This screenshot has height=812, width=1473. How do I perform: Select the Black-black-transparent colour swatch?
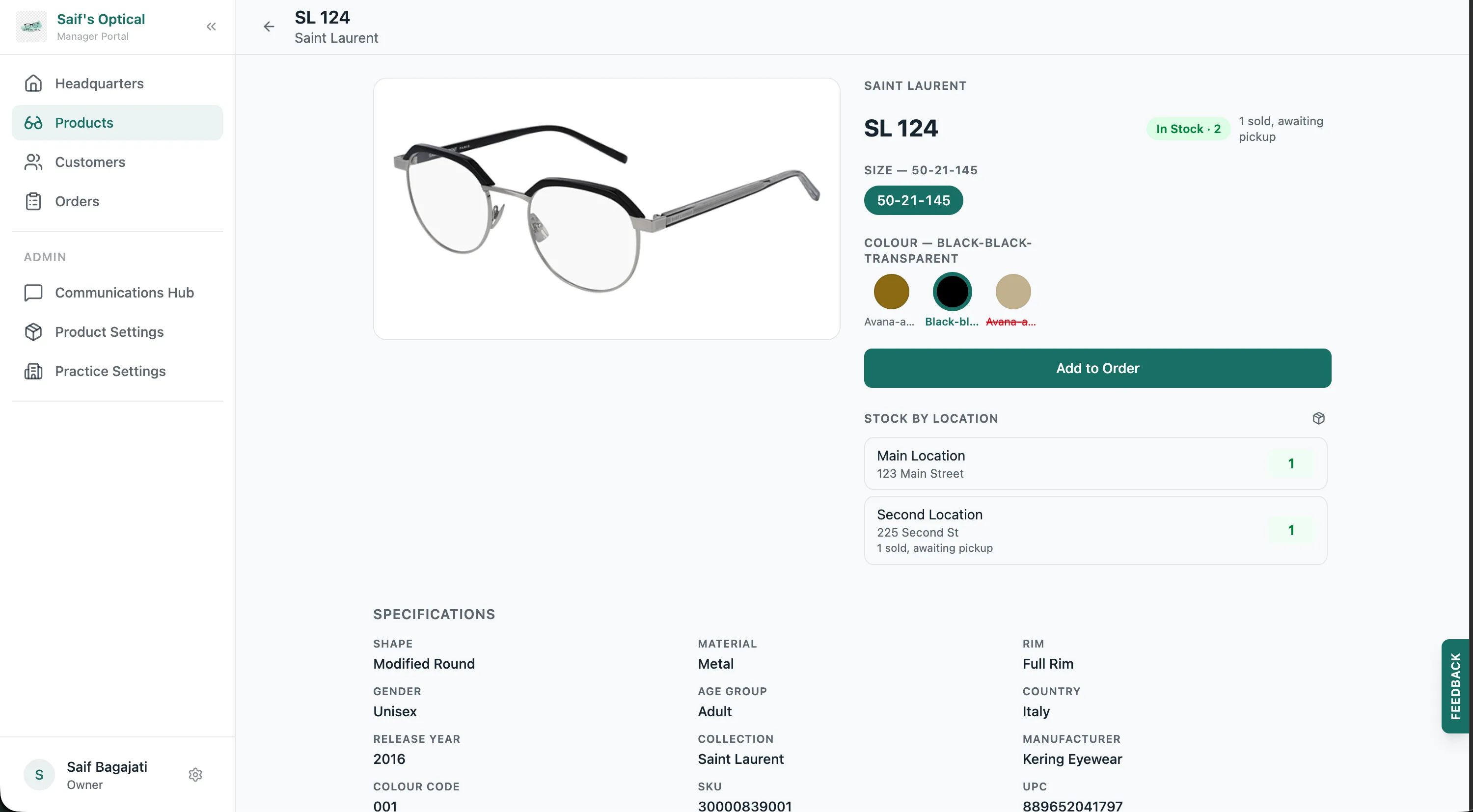tap(952, 291)
